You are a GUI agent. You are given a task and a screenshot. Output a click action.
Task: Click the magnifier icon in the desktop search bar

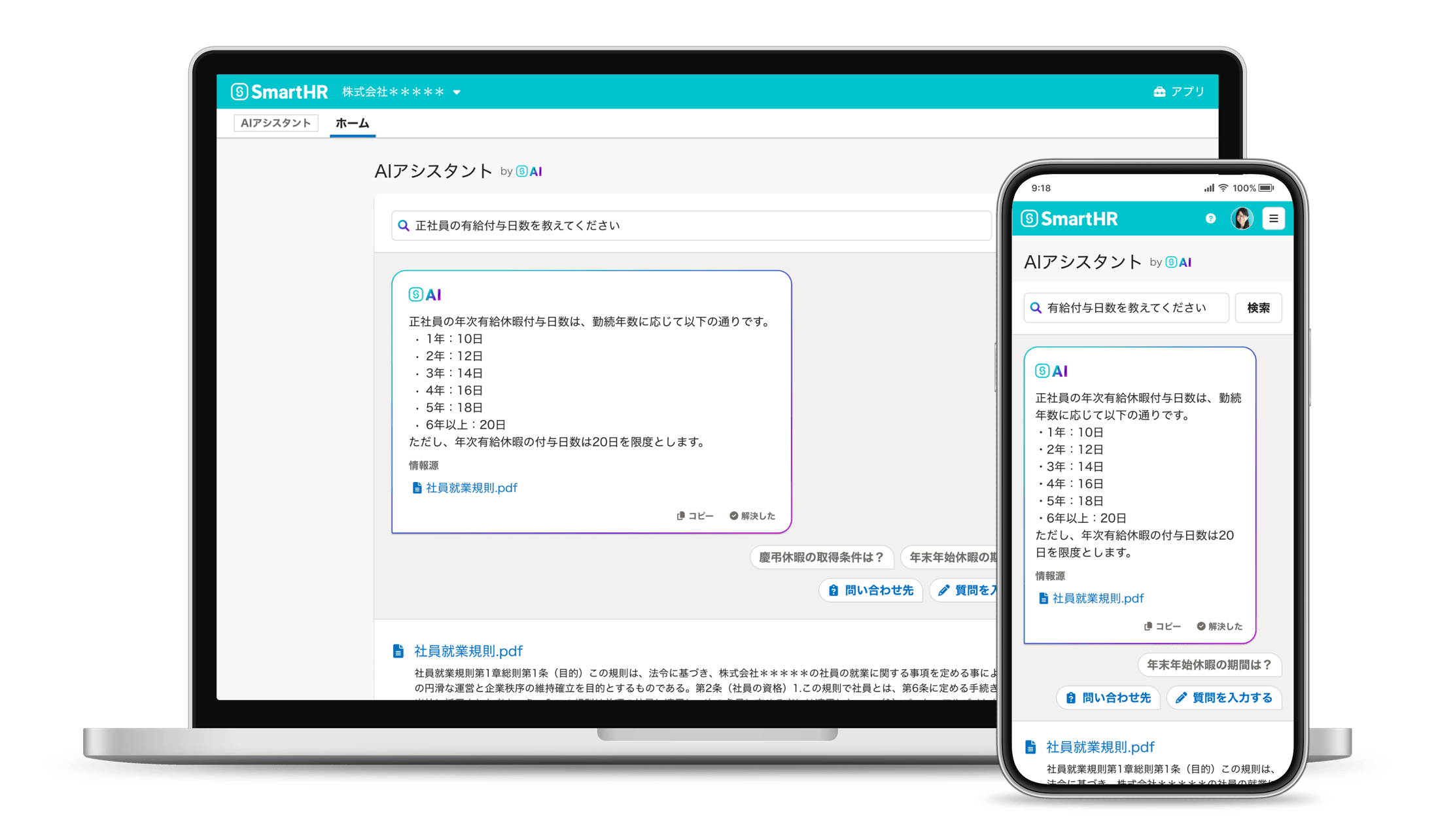(x=404, y=226)
